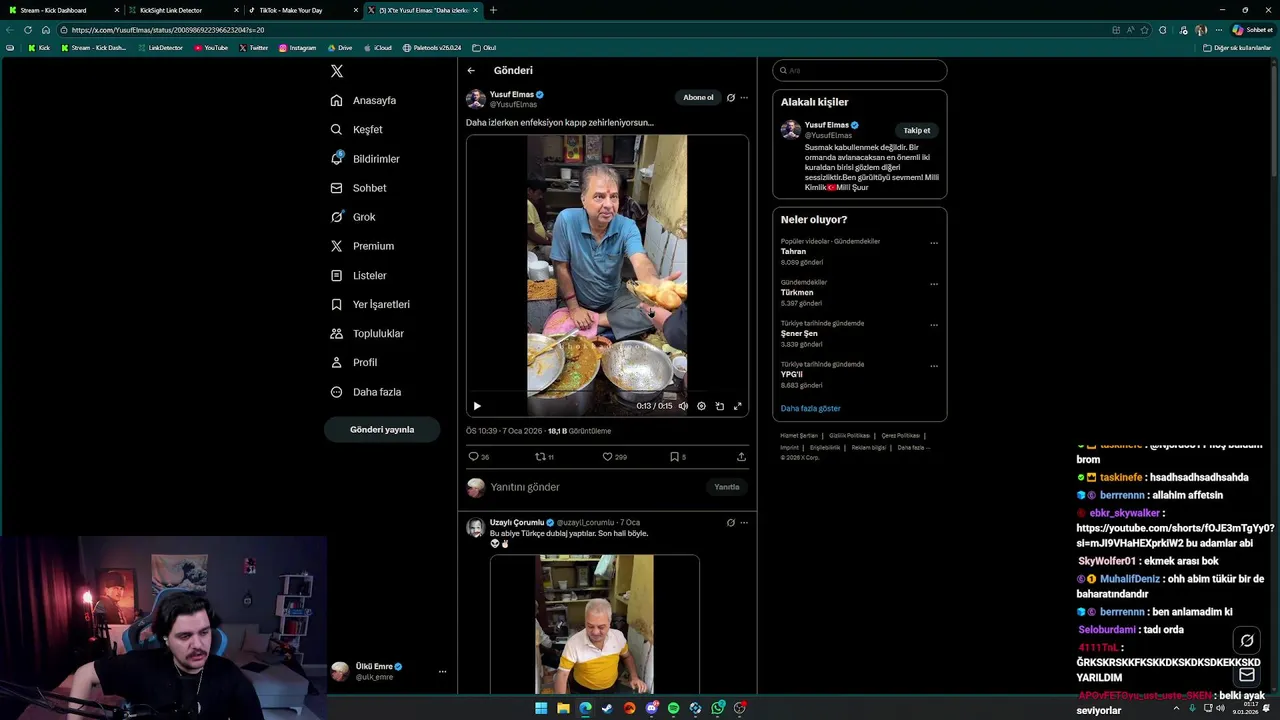Click Abone ol button
This screenshot has width=1280, height=720.
tap(698, 97)
